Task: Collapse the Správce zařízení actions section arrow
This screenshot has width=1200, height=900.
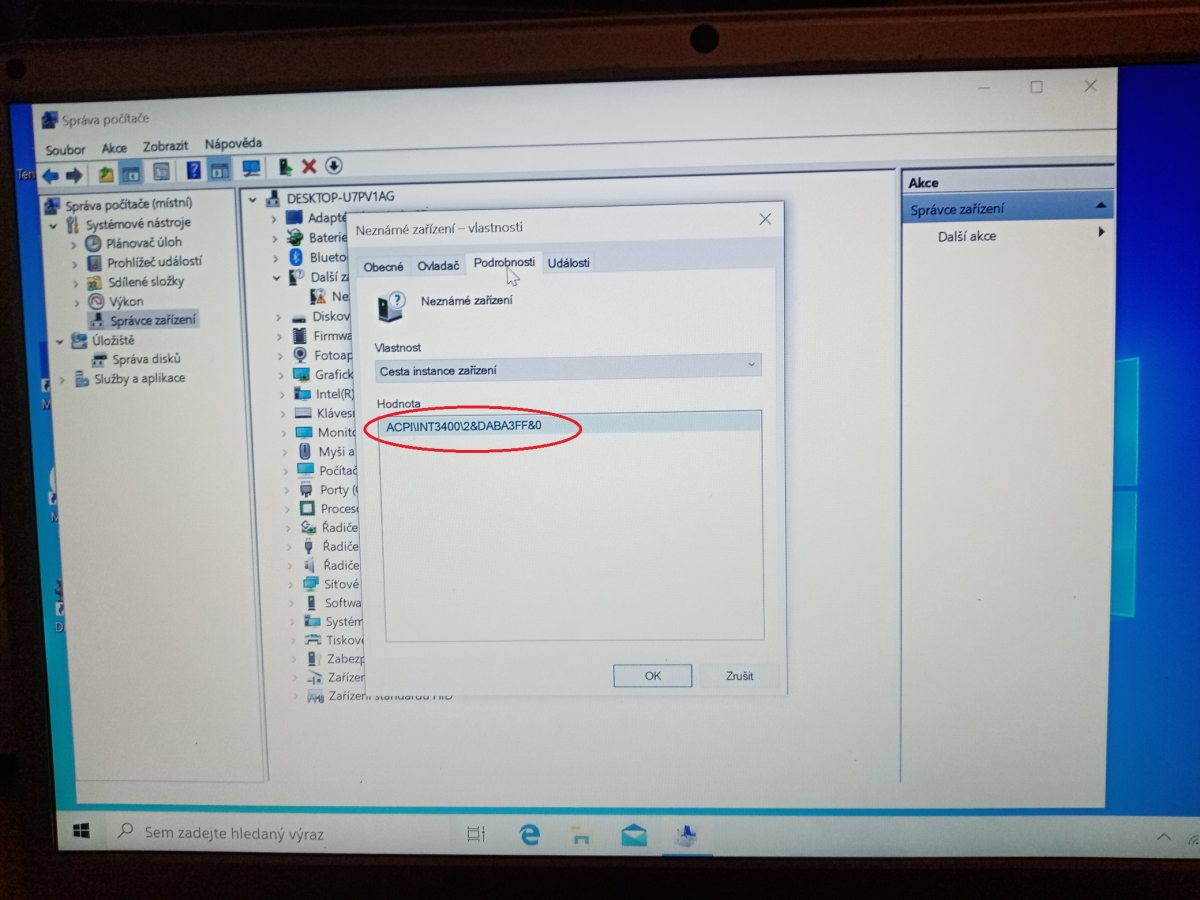Action: 1102,206
